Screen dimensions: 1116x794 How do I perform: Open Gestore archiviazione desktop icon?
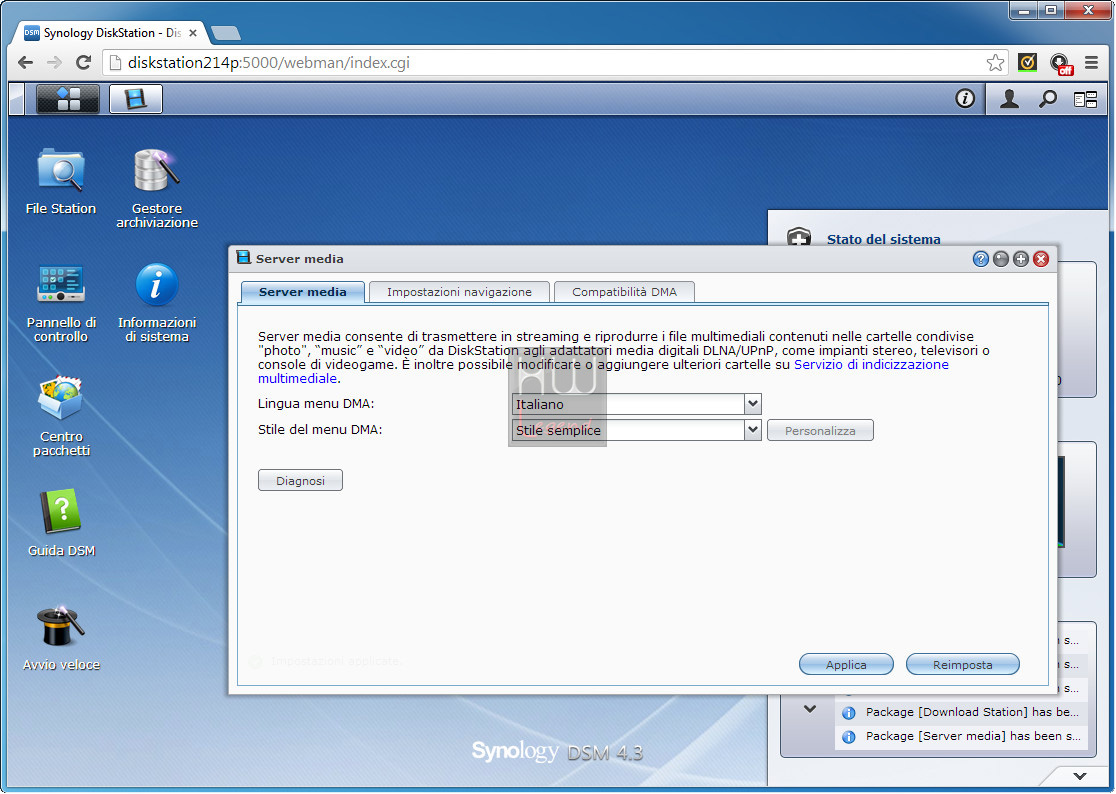[x=157, y=188]
